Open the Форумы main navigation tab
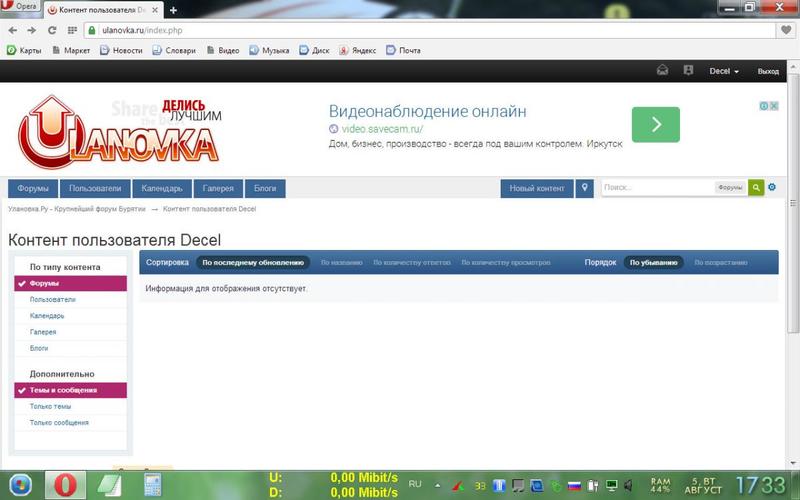Viewport: 800px width, 500px height. (x=33, y=188)
